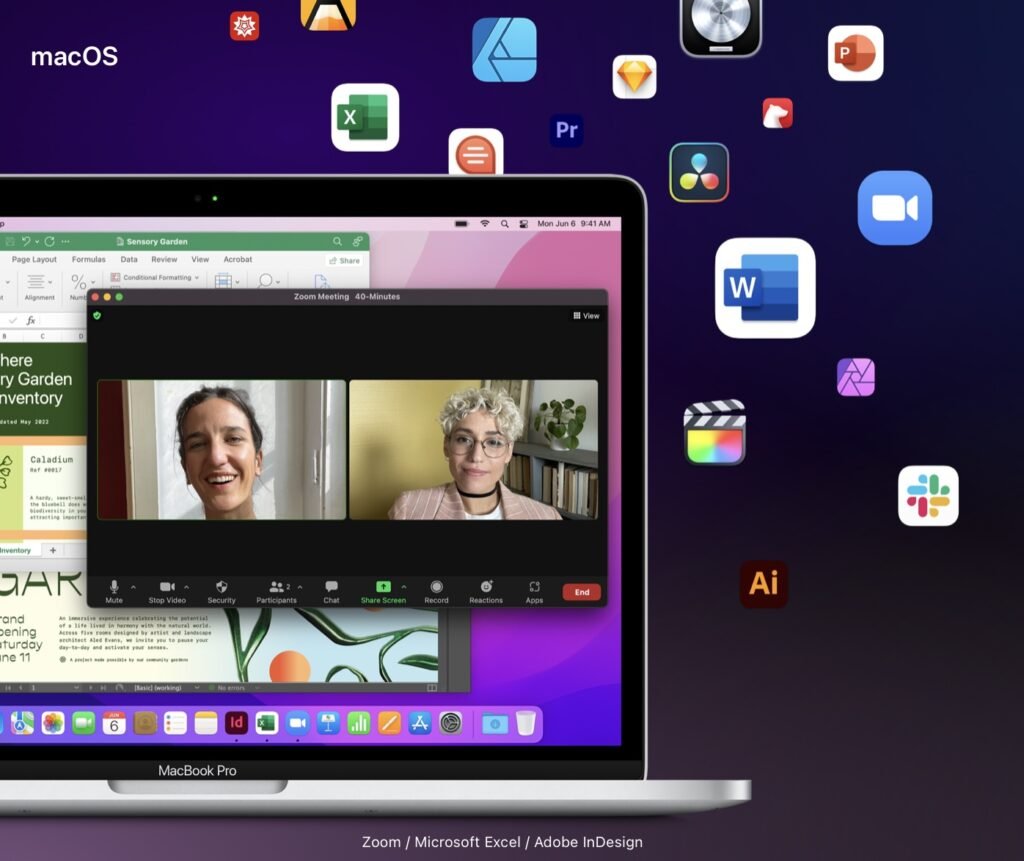Click the search magnifier in Excel title bar

click(x=337, y=241)
